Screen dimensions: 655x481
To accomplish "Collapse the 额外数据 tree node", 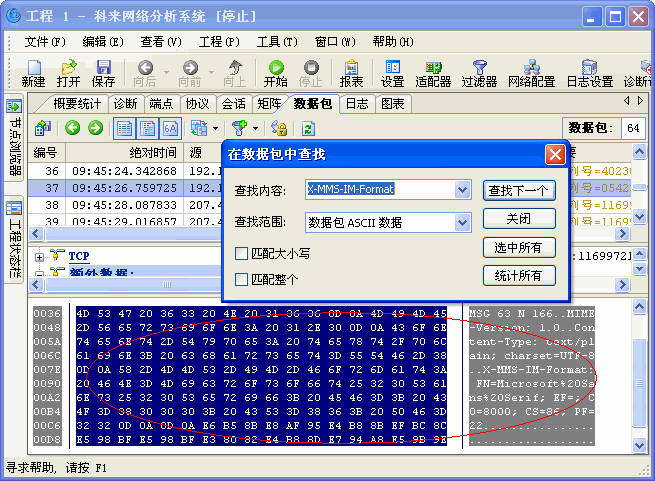I will pyautogui.click(x=39, y=274).
